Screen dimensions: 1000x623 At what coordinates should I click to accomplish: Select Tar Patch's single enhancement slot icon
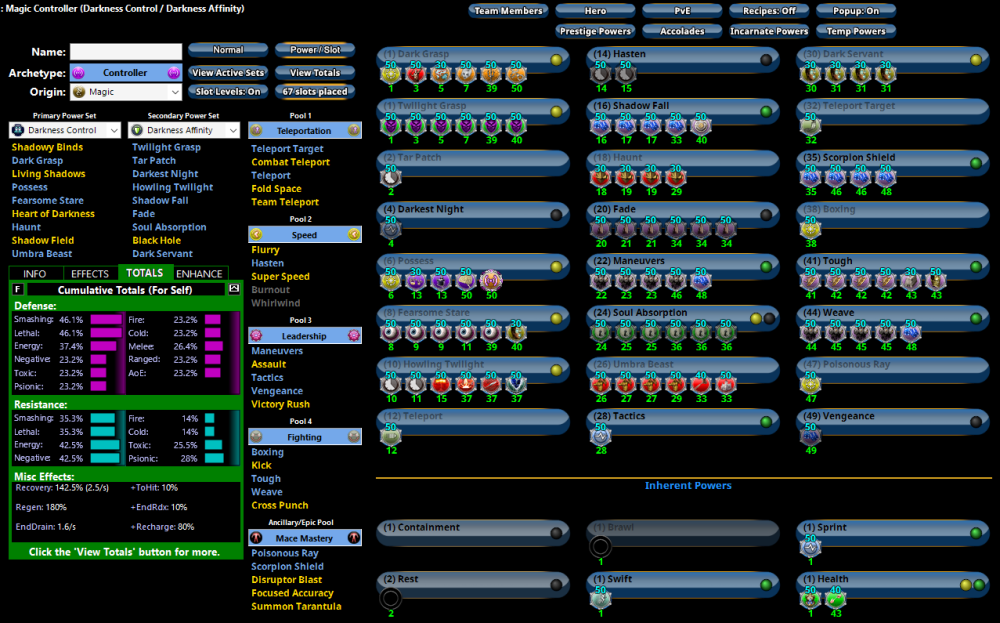pos(391,177)
